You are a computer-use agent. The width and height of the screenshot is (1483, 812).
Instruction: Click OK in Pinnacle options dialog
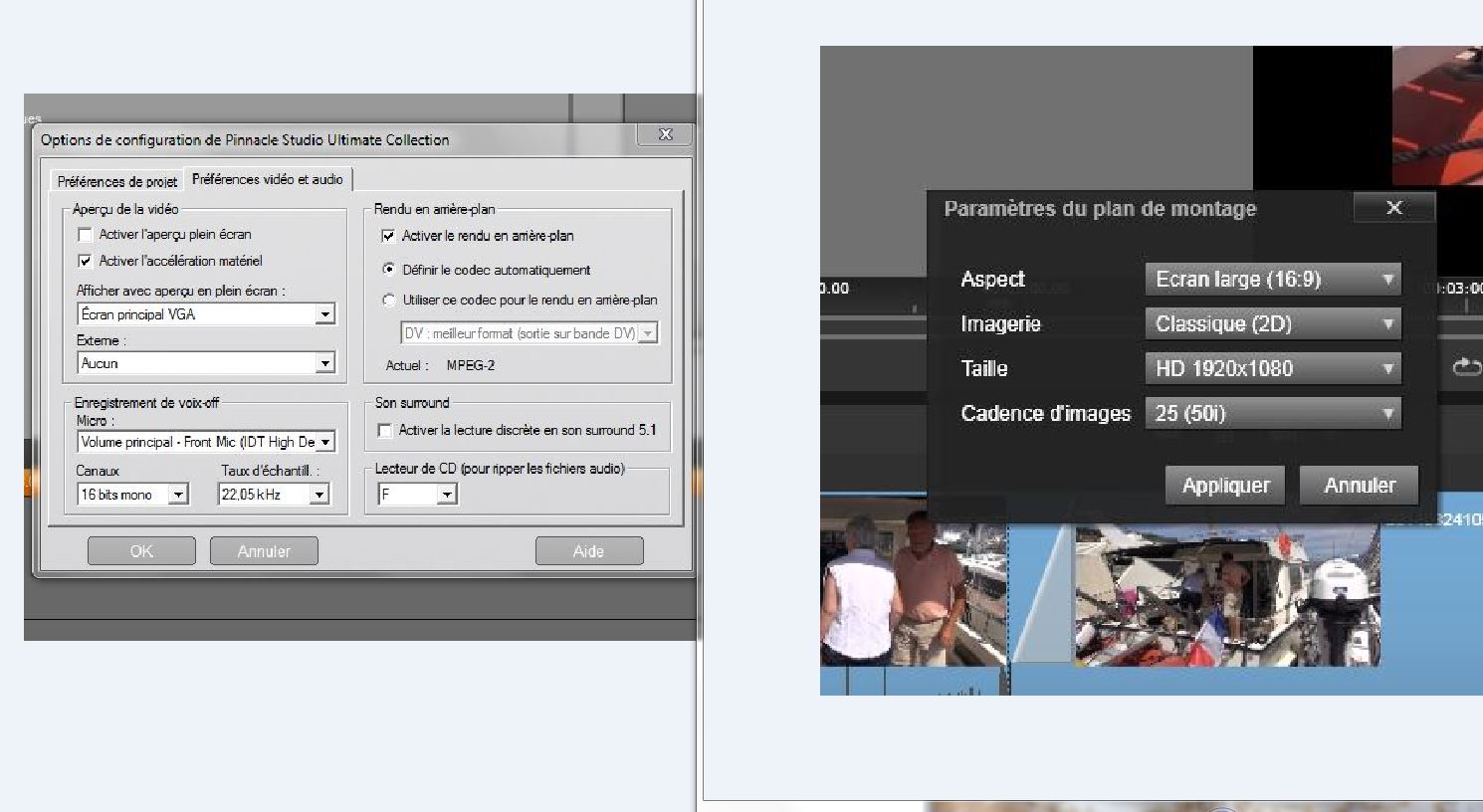pos(141,551)
